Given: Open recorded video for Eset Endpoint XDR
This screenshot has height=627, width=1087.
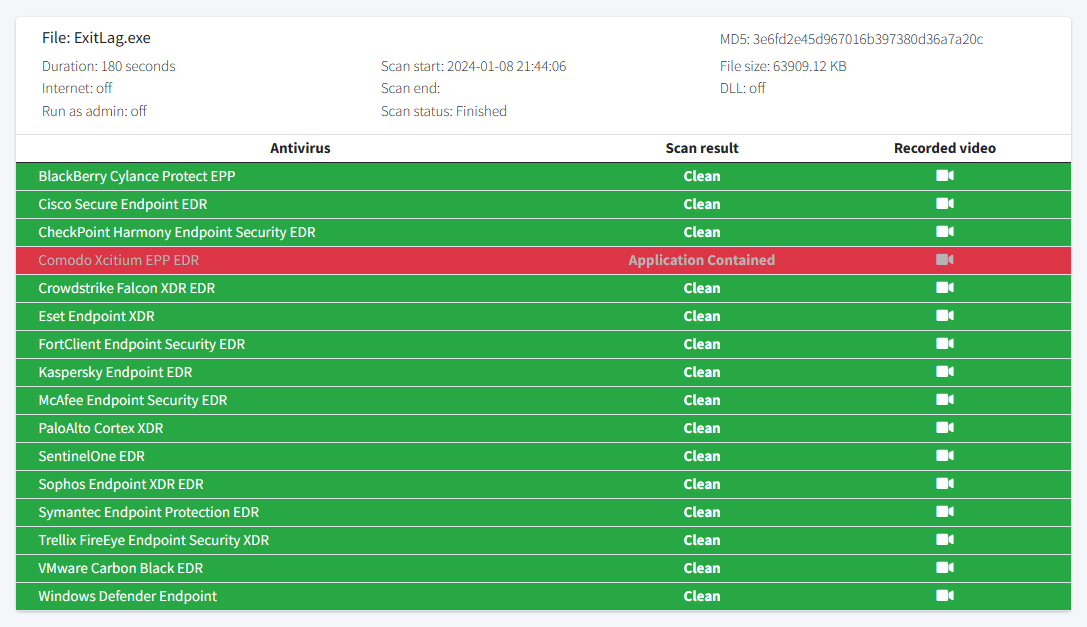Looking at the screenshot, I should click(x=945, y=316).
